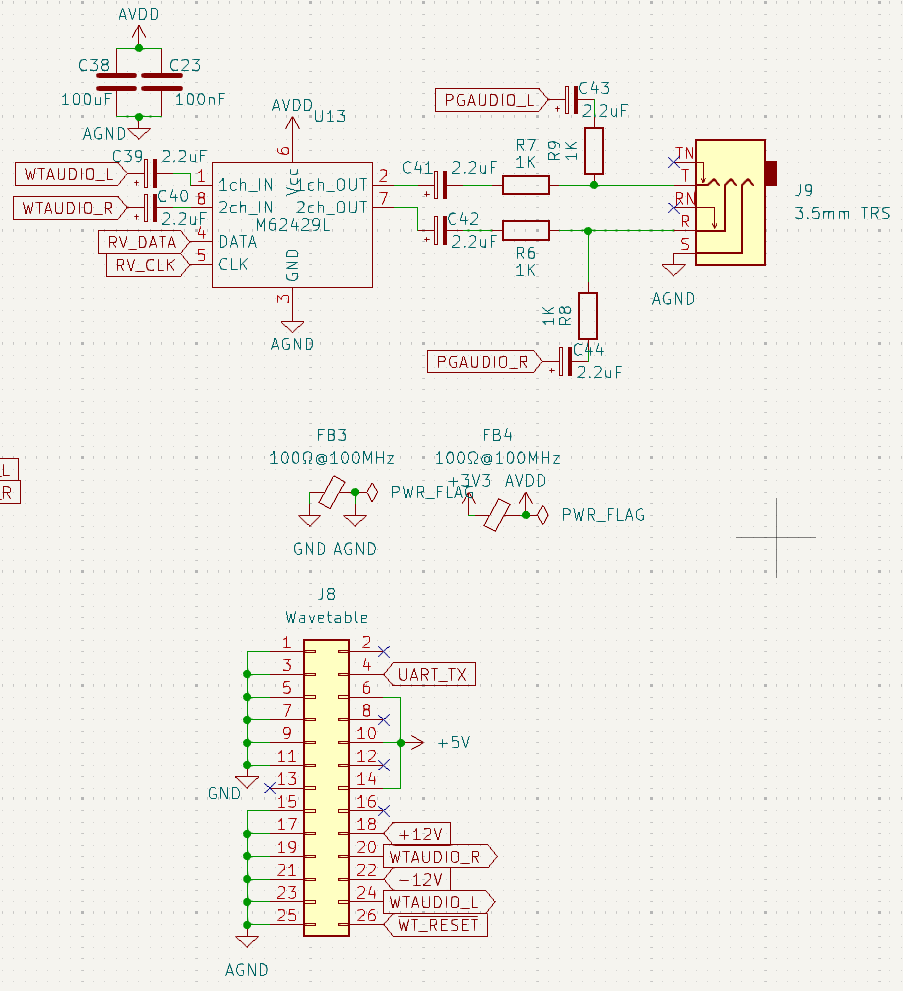Click the AGND symbol below U13 pin 3
This screenshot has height=991, width=903.
point(292,326)
